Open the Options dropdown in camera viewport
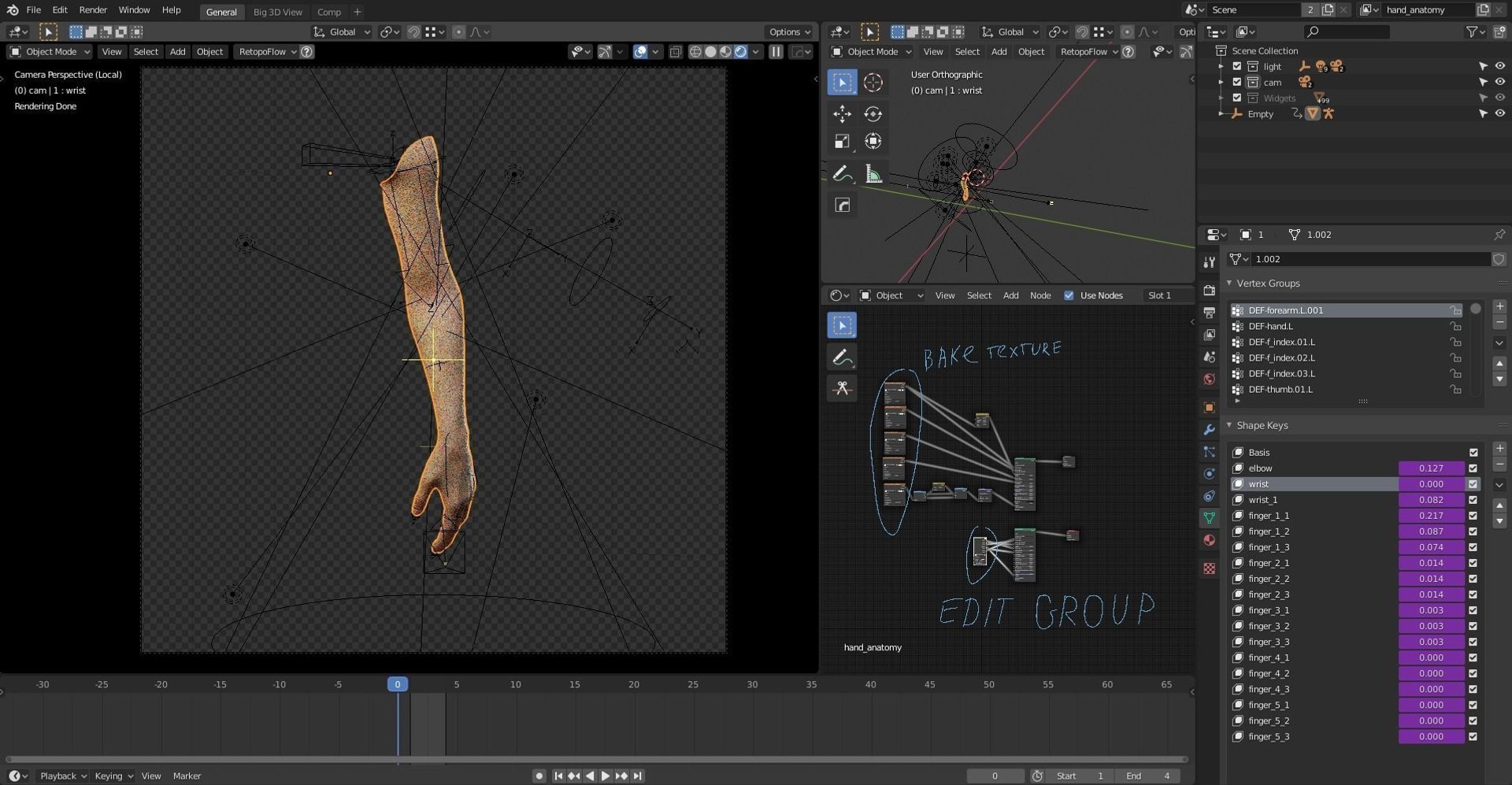1512x785 pixels. 789,31
